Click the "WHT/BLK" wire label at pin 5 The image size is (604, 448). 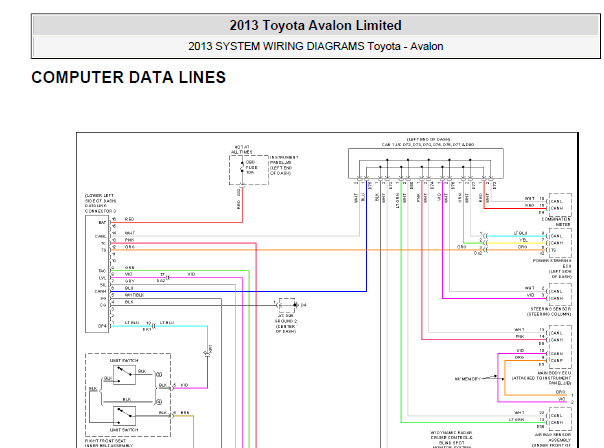(x=134, y=295)
